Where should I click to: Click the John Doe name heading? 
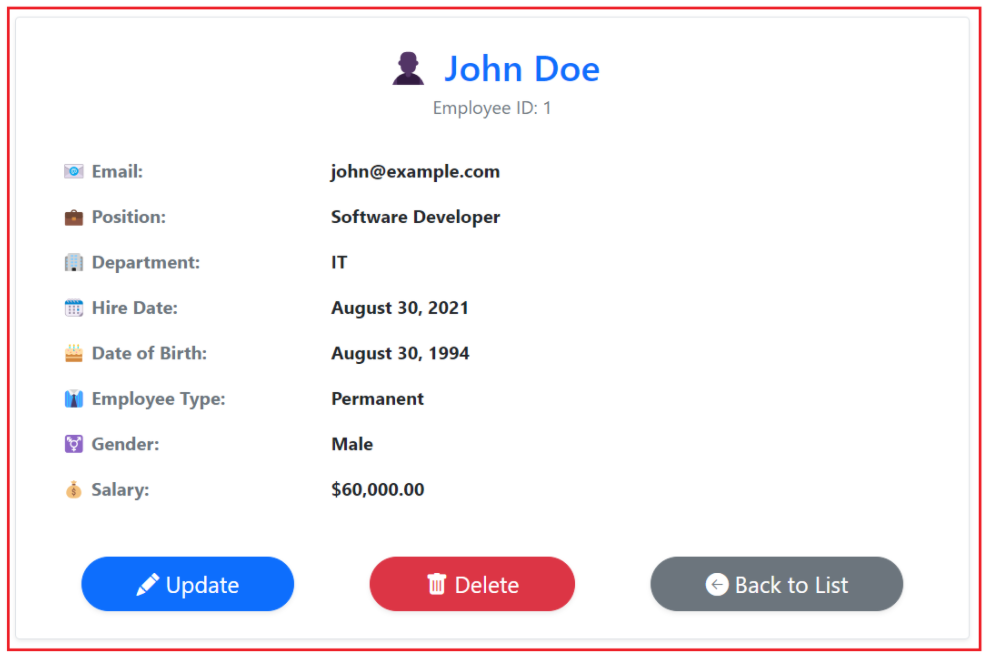[522, 69]
